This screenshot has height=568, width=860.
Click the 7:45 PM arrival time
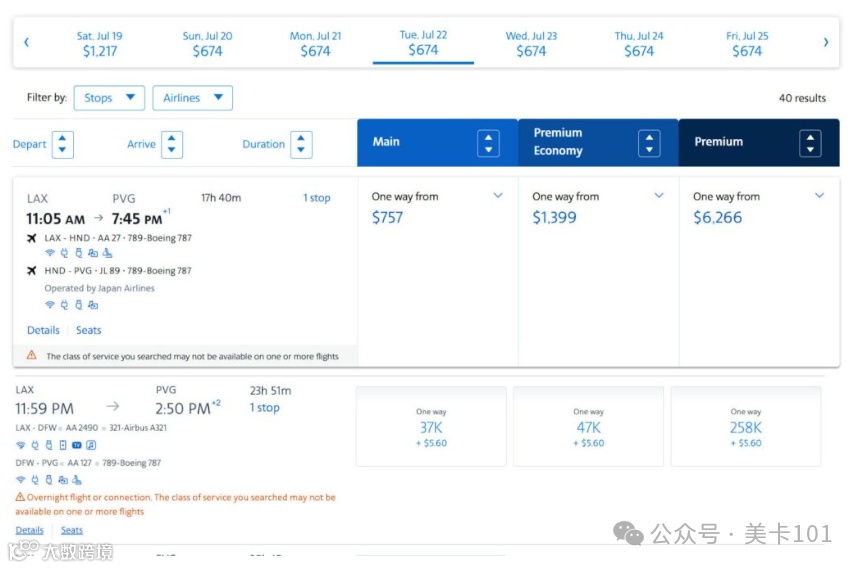tap(137, 219)
